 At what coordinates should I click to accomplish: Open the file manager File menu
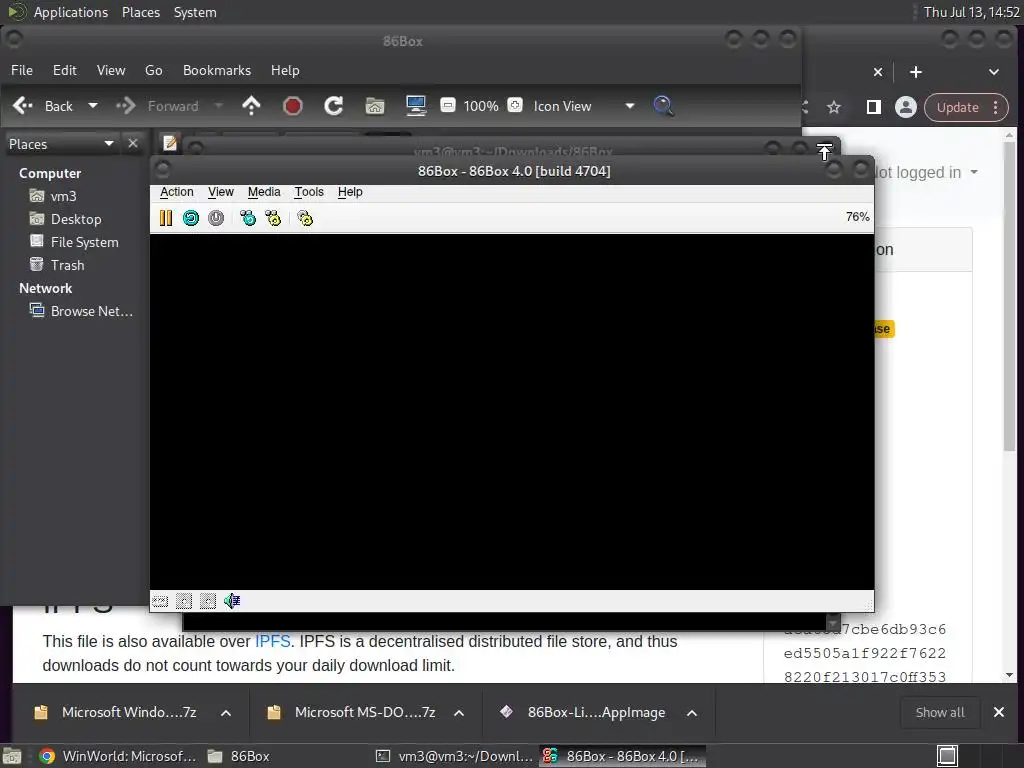pyautogui.click(x=22, y=70)
